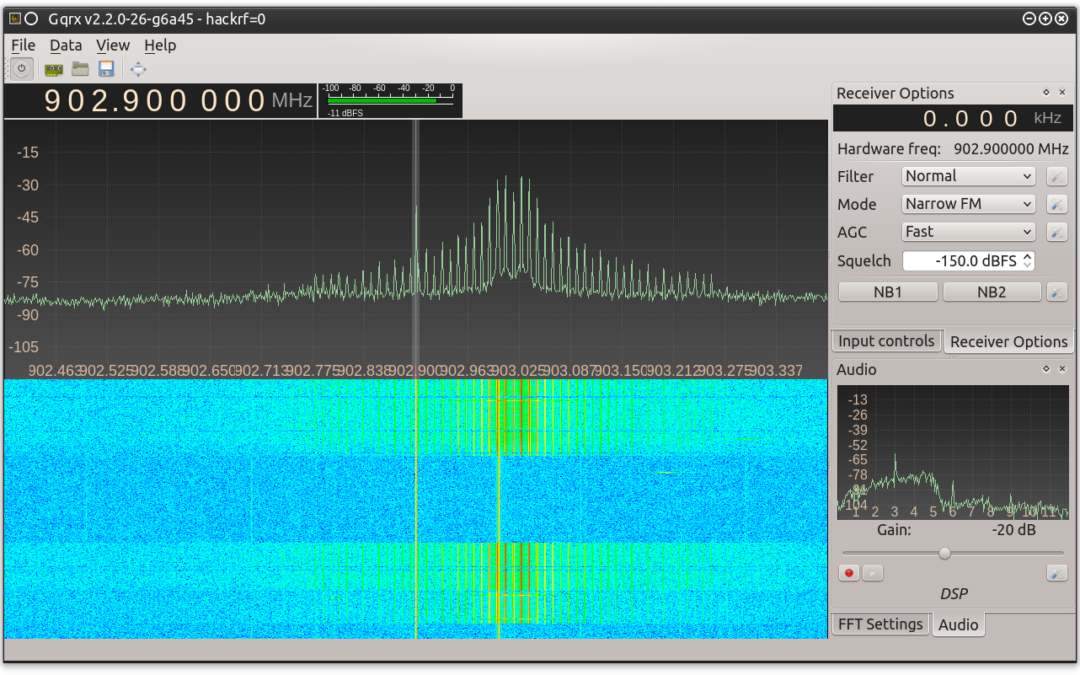Open Mode options via its wrench icon
1080x675 pixels.
coord(1057,204)
